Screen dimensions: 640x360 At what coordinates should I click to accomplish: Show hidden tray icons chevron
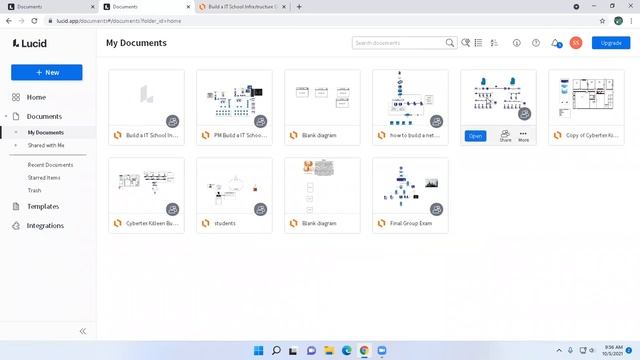(559, 351)
